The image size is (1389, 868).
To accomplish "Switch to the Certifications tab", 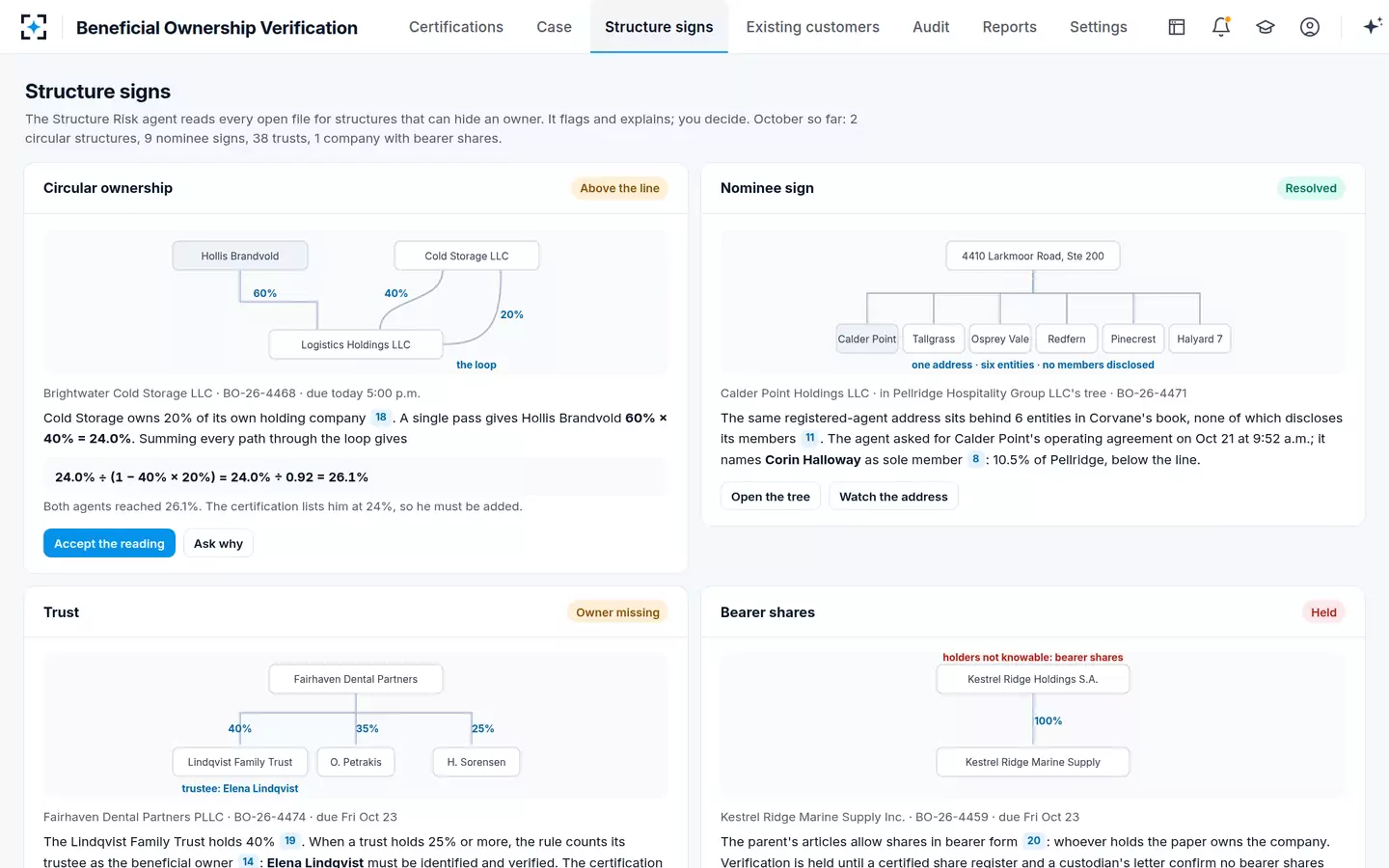I will coord(456,27).
